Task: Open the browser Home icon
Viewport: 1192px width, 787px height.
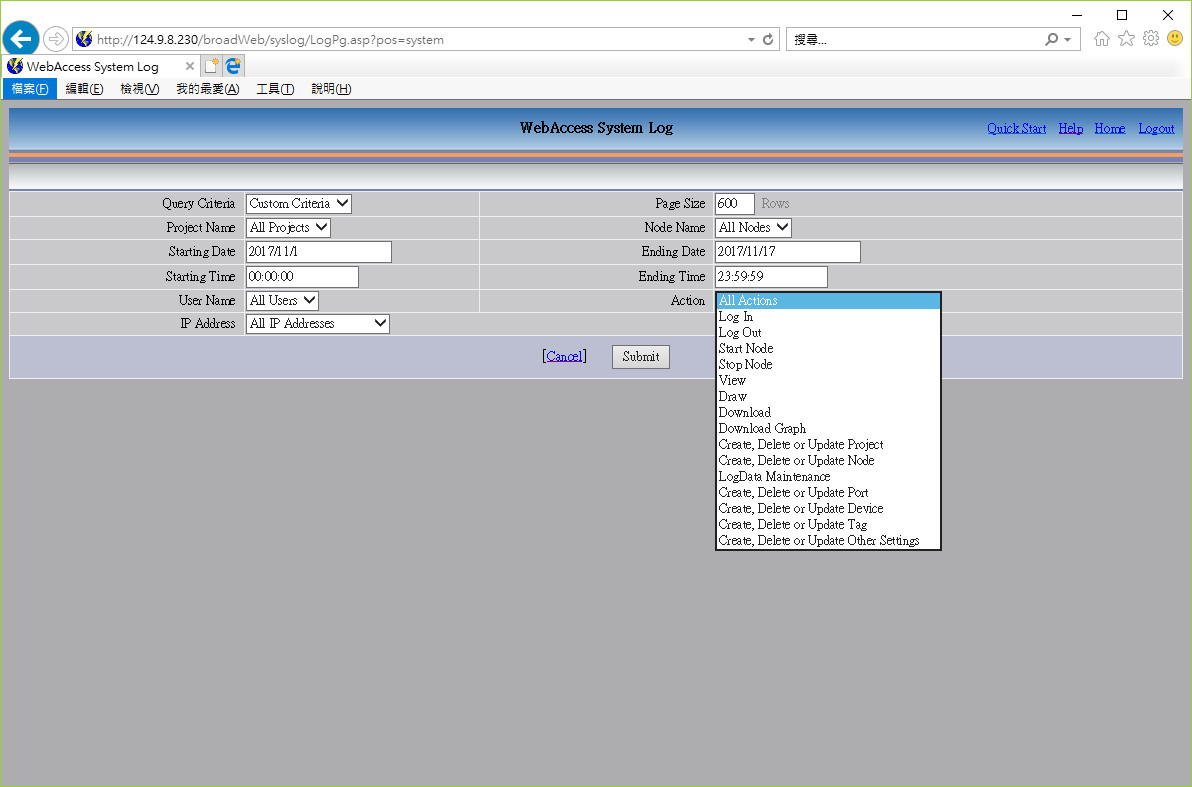Action: tap(1102, 39)
